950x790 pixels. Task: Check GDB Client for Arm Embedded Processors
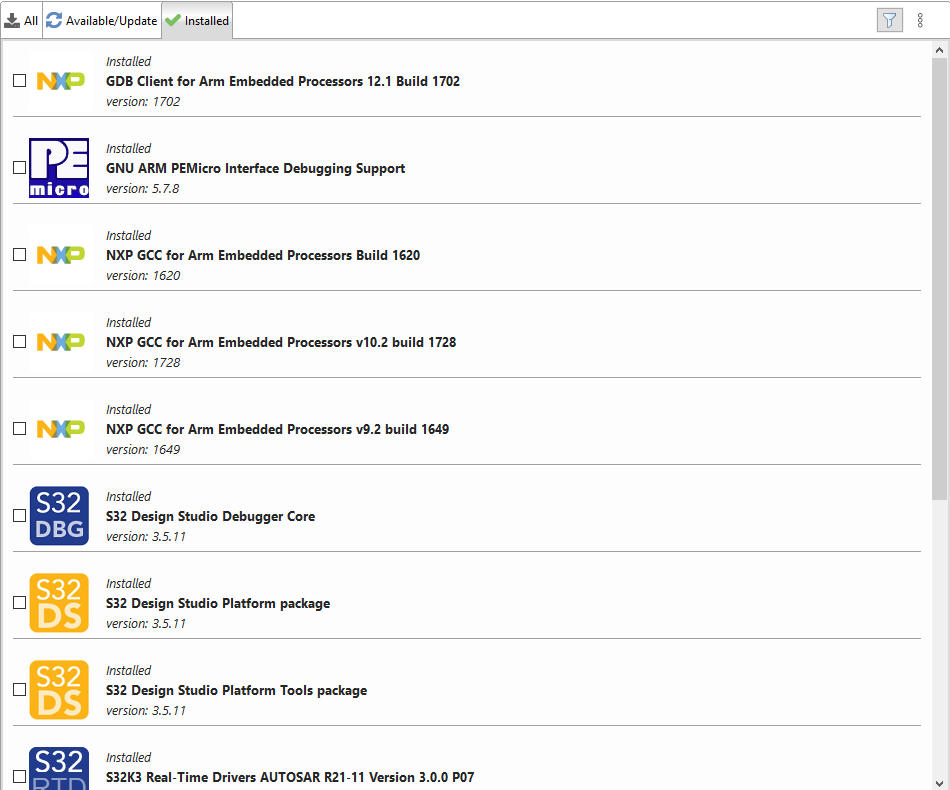[19, 81]
